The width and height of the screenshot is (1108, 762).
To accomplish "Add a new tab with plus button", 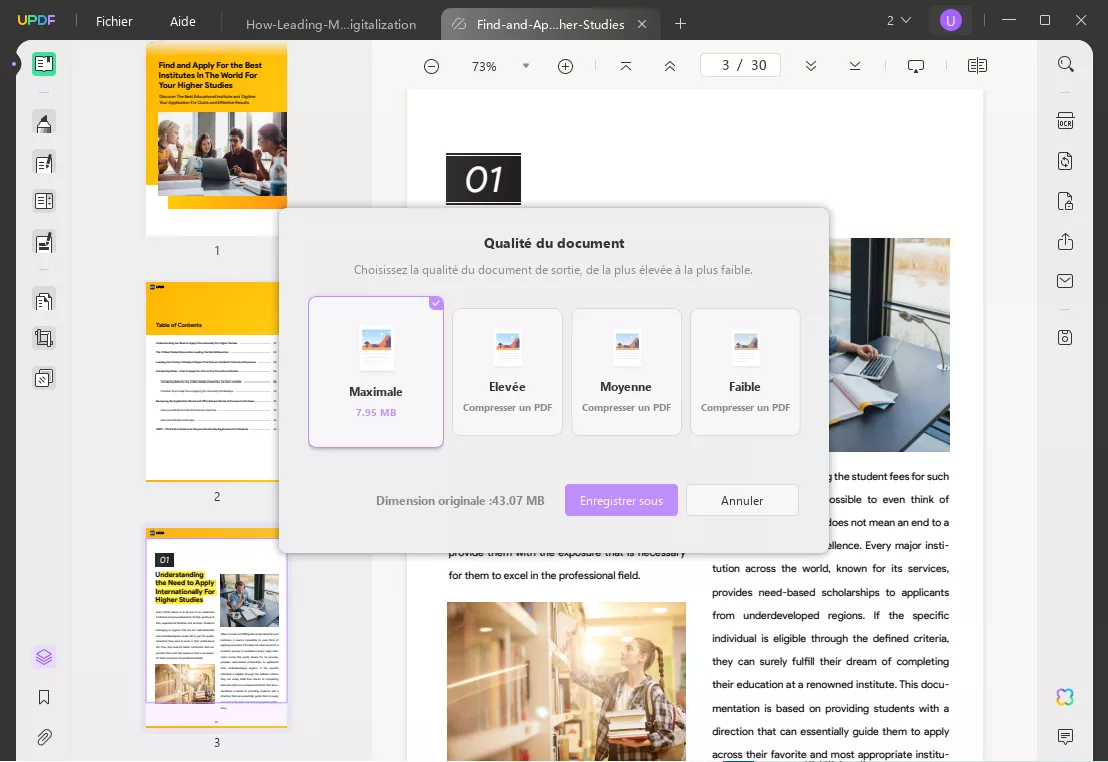I will pos(680,24).
